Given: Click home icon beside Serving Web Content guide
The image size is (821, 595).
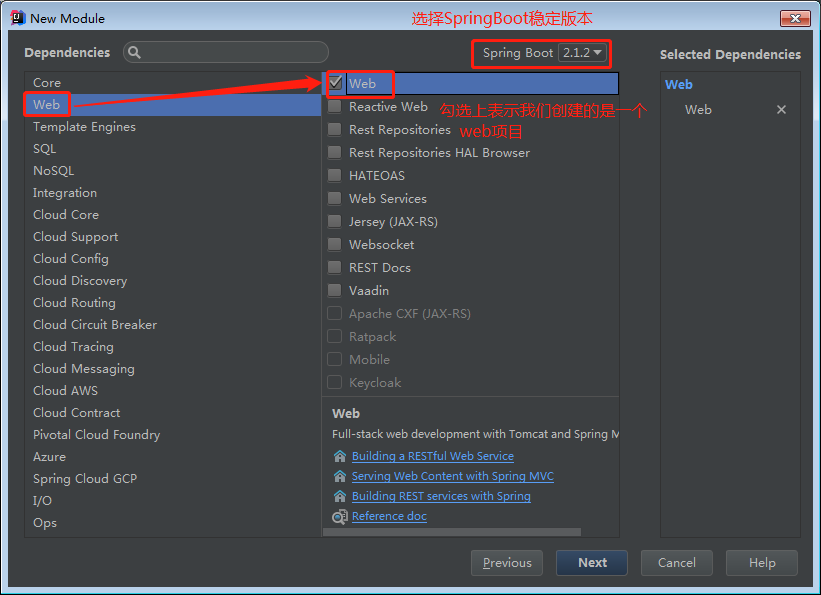Looking at the screenshot, I should click(x=339, y=476).
